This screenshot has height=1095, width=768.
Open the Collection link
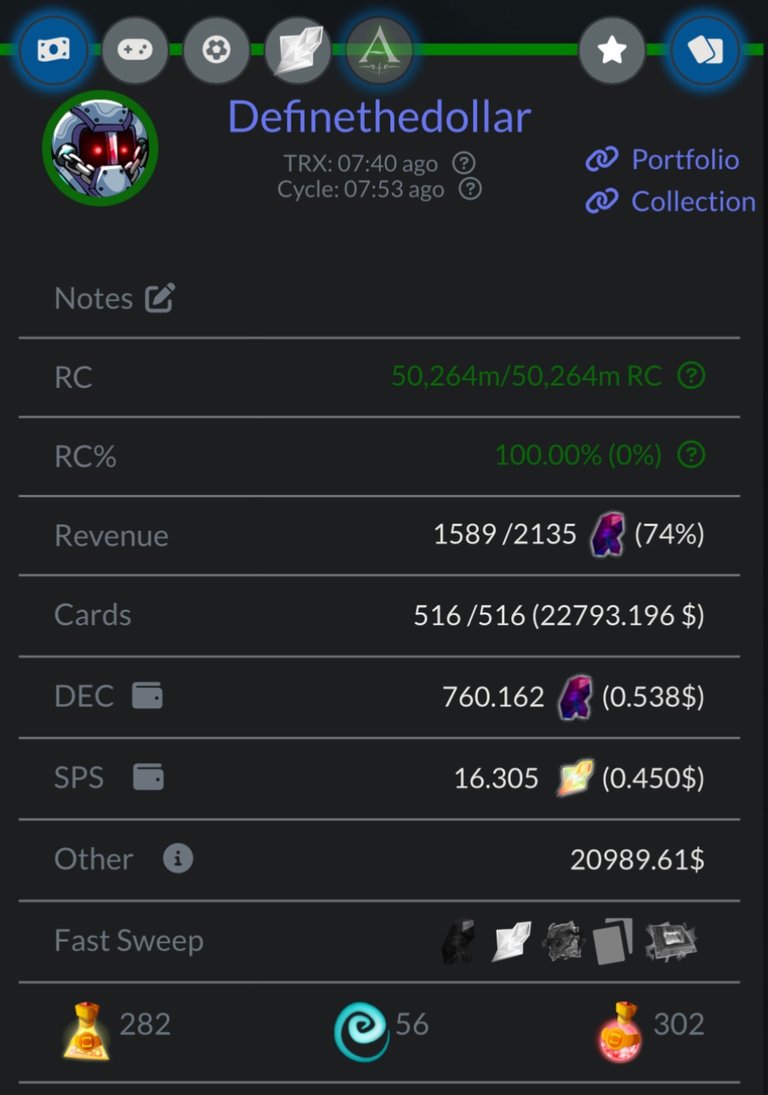pyautogui.click(x=670, y=202)
